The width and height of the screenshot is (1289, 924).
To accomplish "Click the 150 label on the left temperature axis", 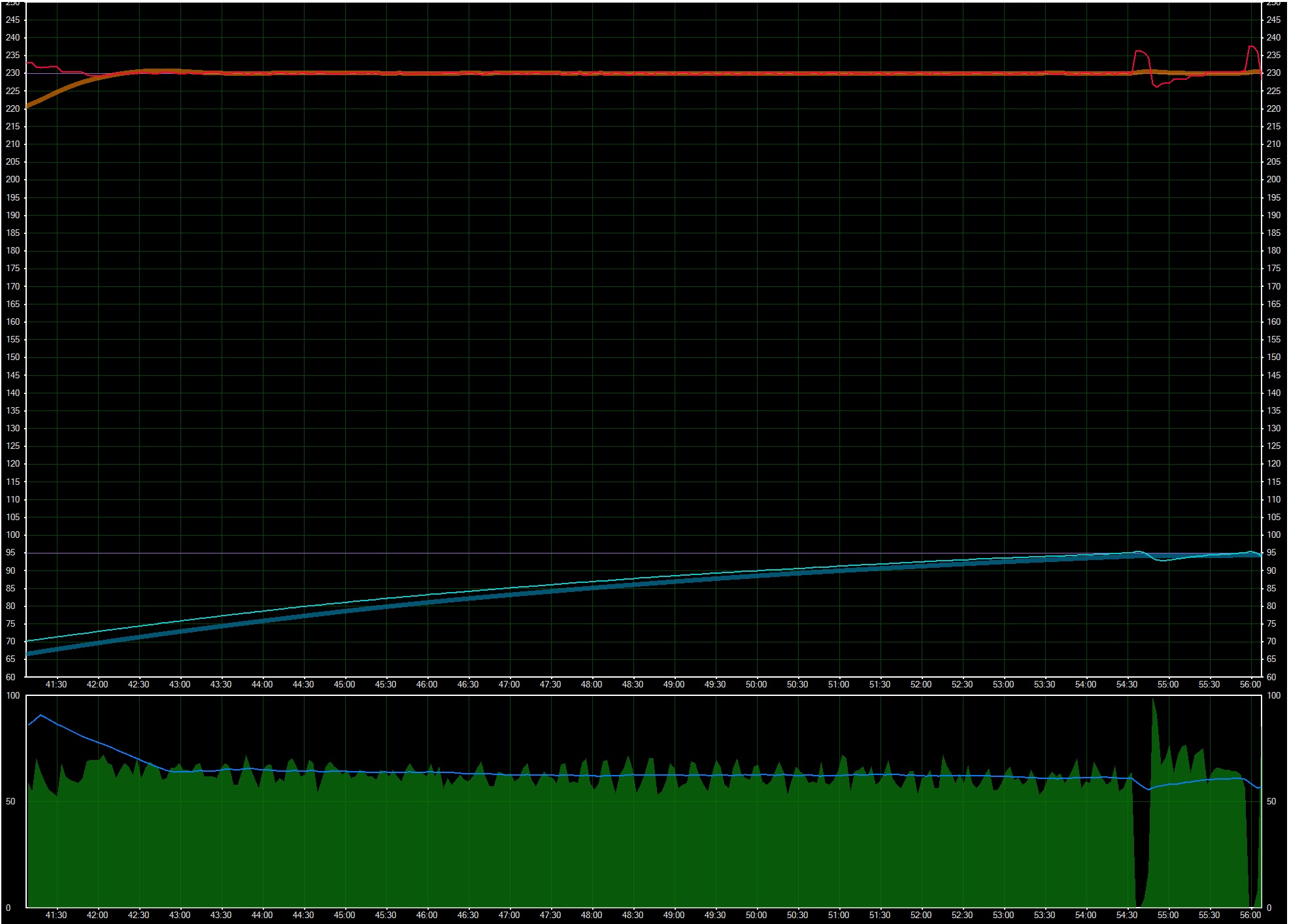I will coord(12,357).
